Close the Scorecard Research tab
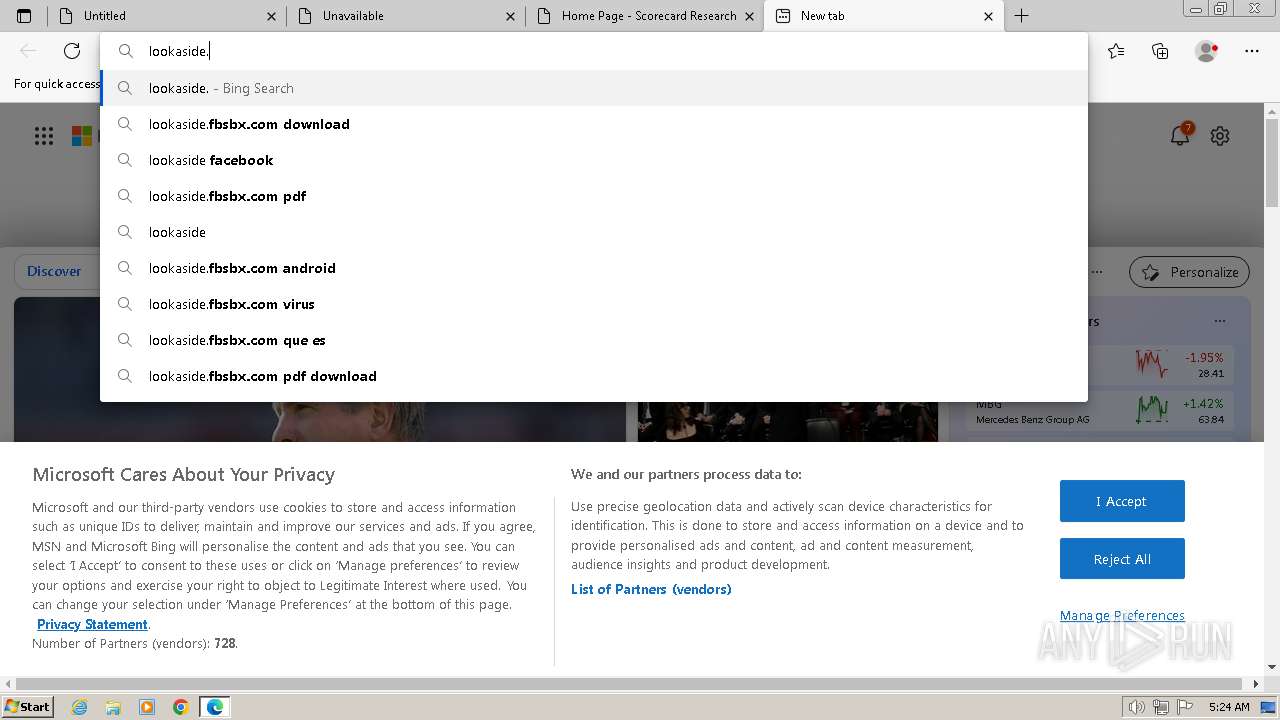 coord(750,16)
